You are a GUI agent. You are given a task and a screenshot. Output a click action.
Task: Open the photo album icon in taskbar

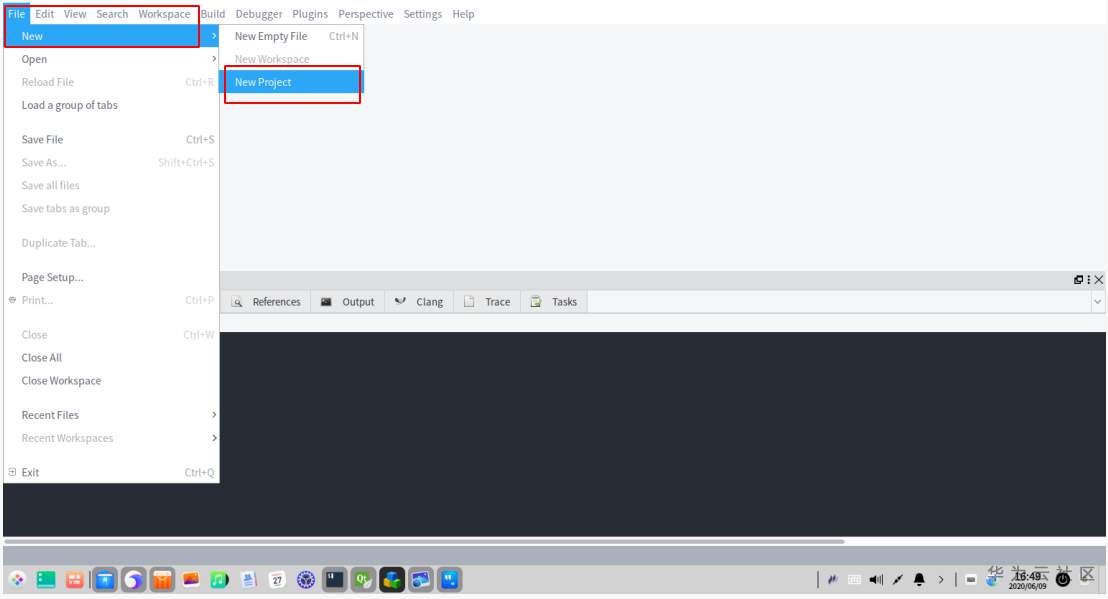[x=191, y=580]
